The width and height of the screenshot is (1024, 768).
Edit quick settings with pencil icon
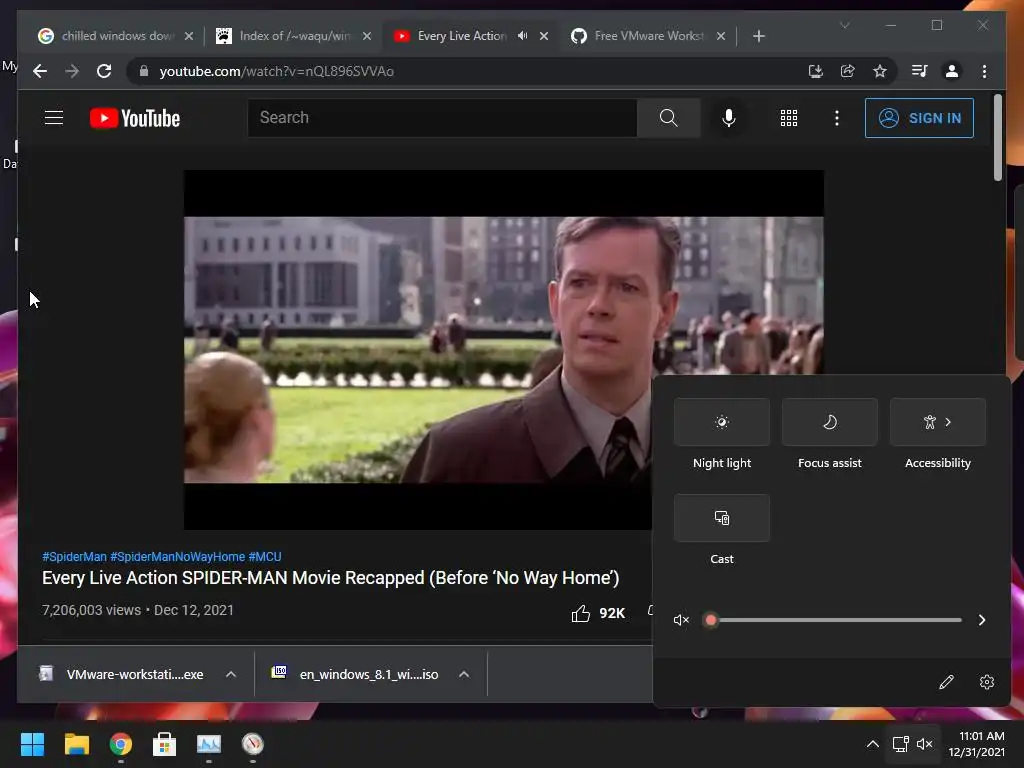pos(946,682)
